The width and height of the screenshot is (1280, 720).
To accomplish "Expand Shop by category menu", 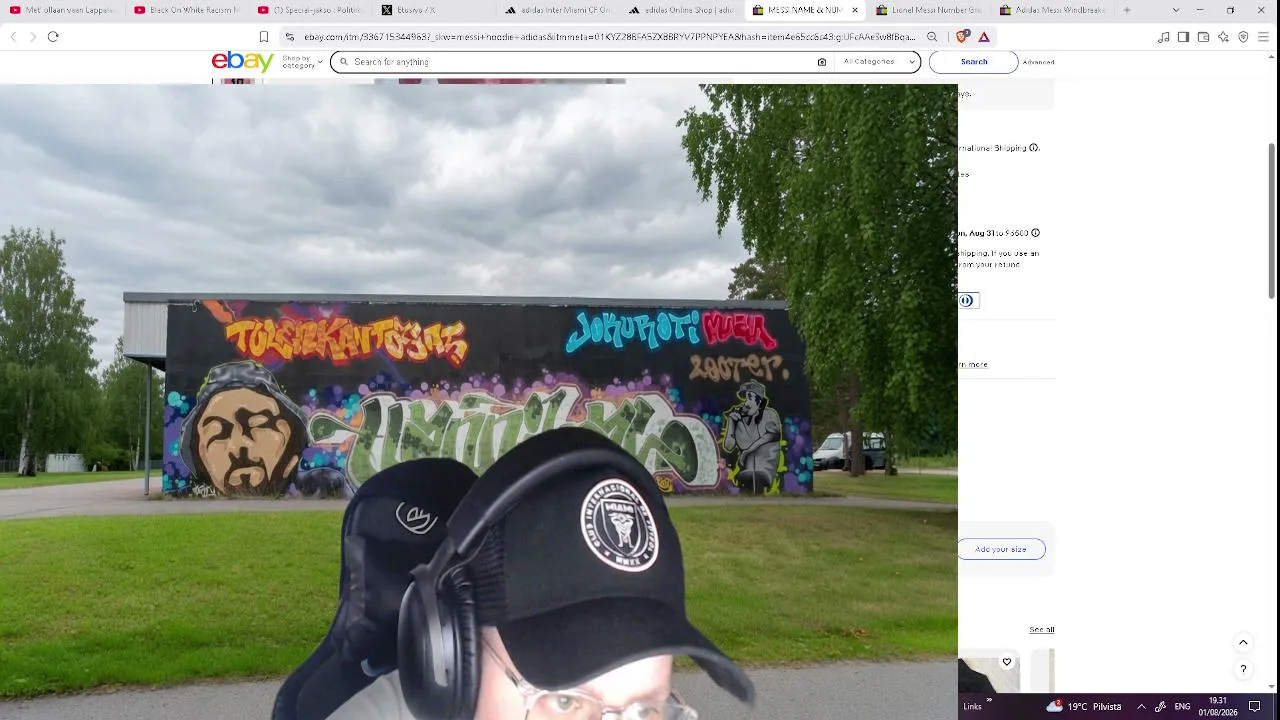I will pyautogui.click(x=303, y=62).
